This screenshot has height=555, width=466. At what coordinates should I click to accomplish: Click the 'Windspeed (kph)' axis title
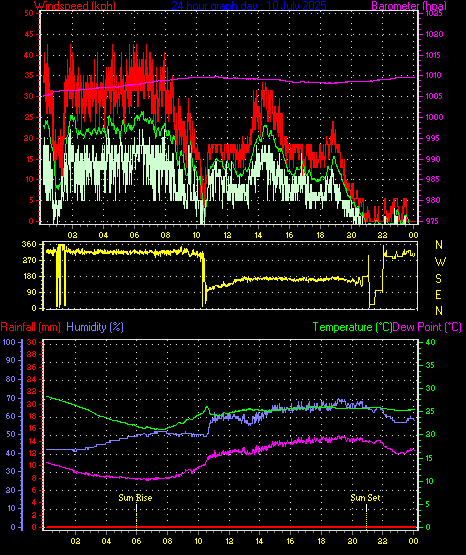pos(75,5)
